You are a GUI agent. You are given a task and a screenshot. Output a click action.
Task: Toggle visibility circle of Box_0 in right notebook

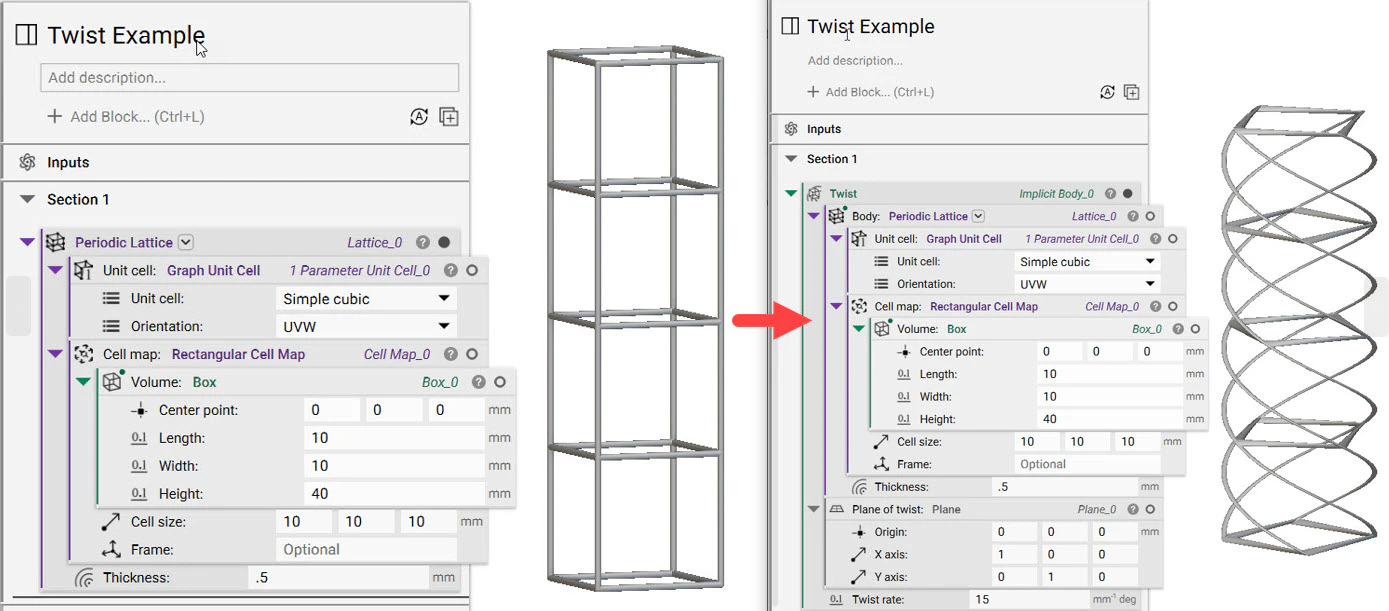1195,329
